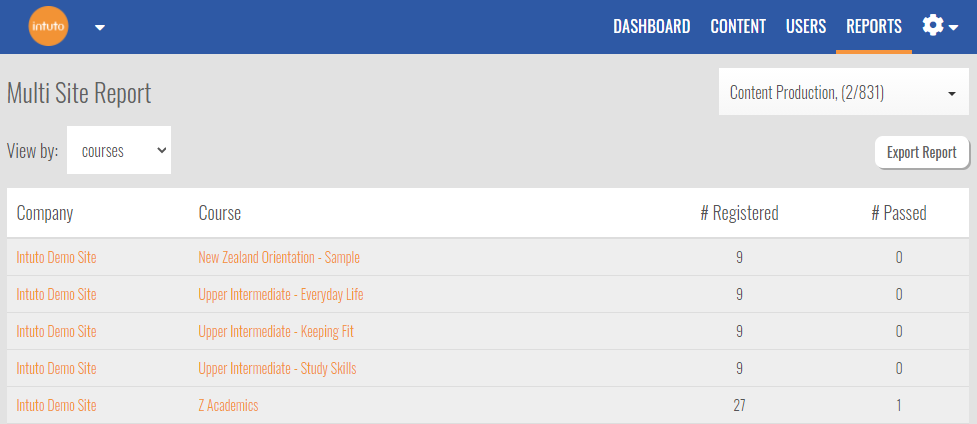The width and height of the screenshot is (977, 424).
Task: Open the Content Production site selector
Action: point(843,93)
